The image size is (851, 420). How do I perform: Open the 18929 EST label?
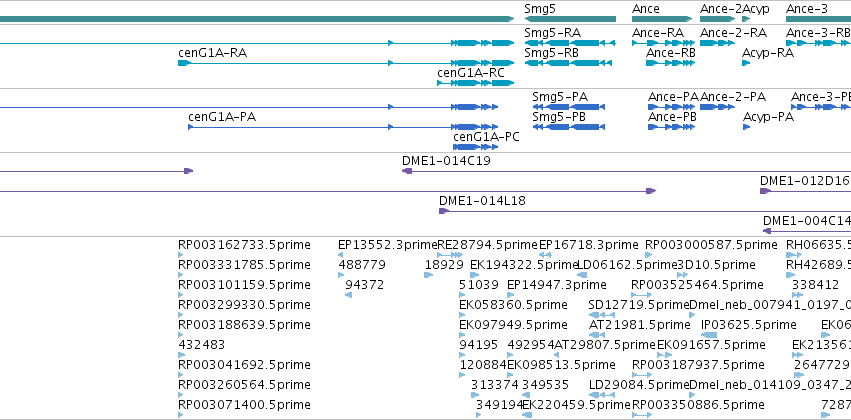pos(444,265)
